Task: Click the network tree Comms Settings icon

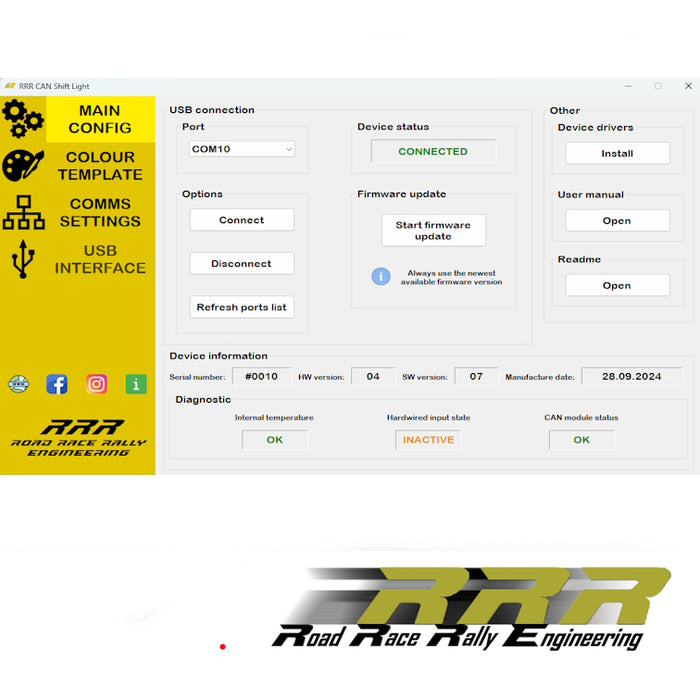Action: pos(23,212)
